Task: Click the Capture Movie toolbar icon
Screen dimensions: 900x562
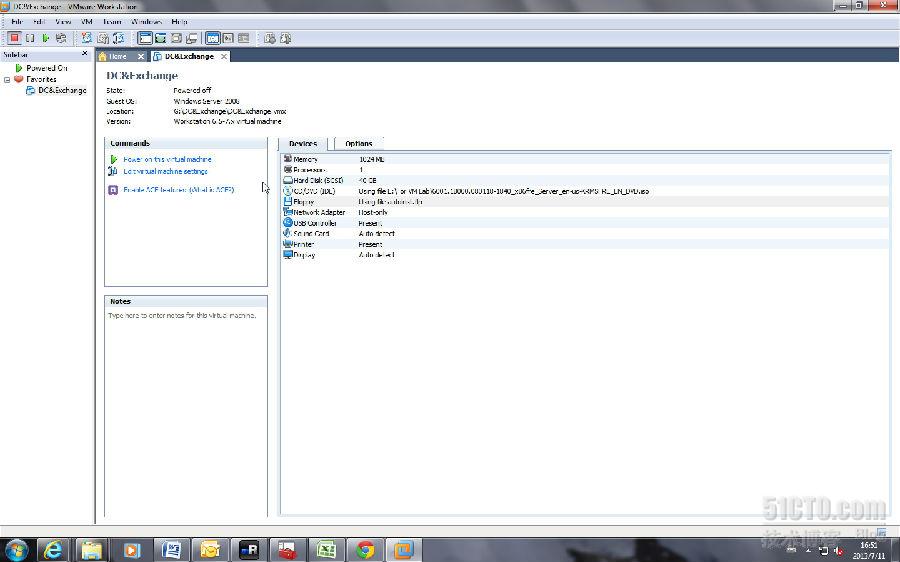Action: 285,38
